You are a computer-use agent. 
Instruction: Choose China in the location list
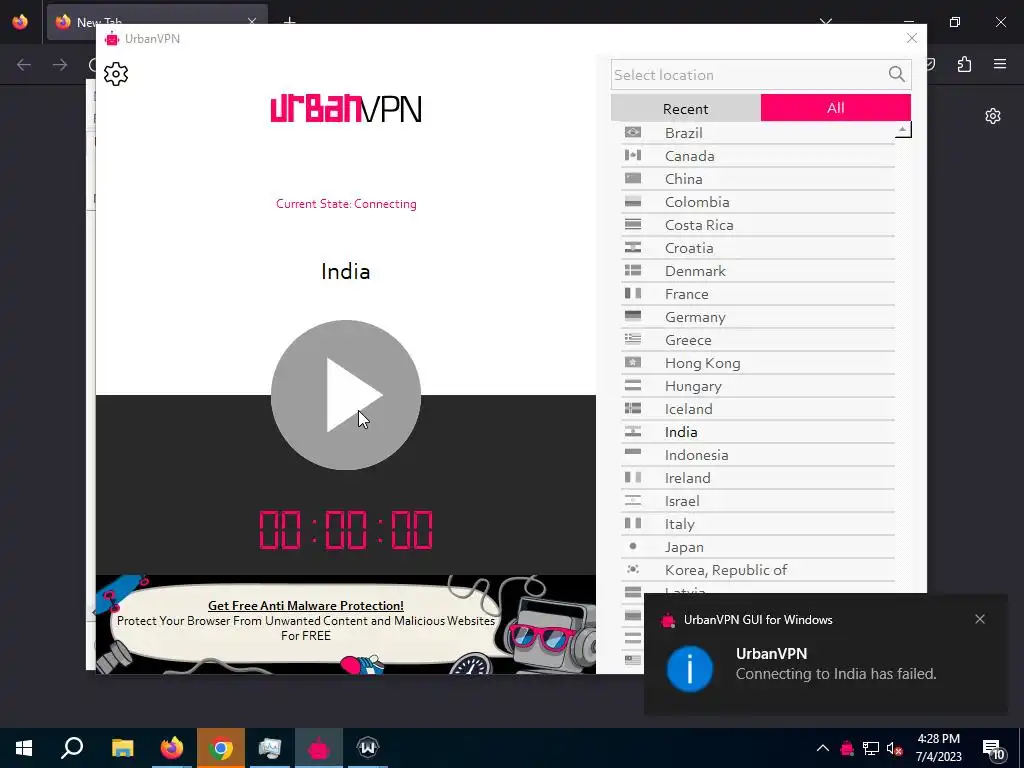point(758,179)
